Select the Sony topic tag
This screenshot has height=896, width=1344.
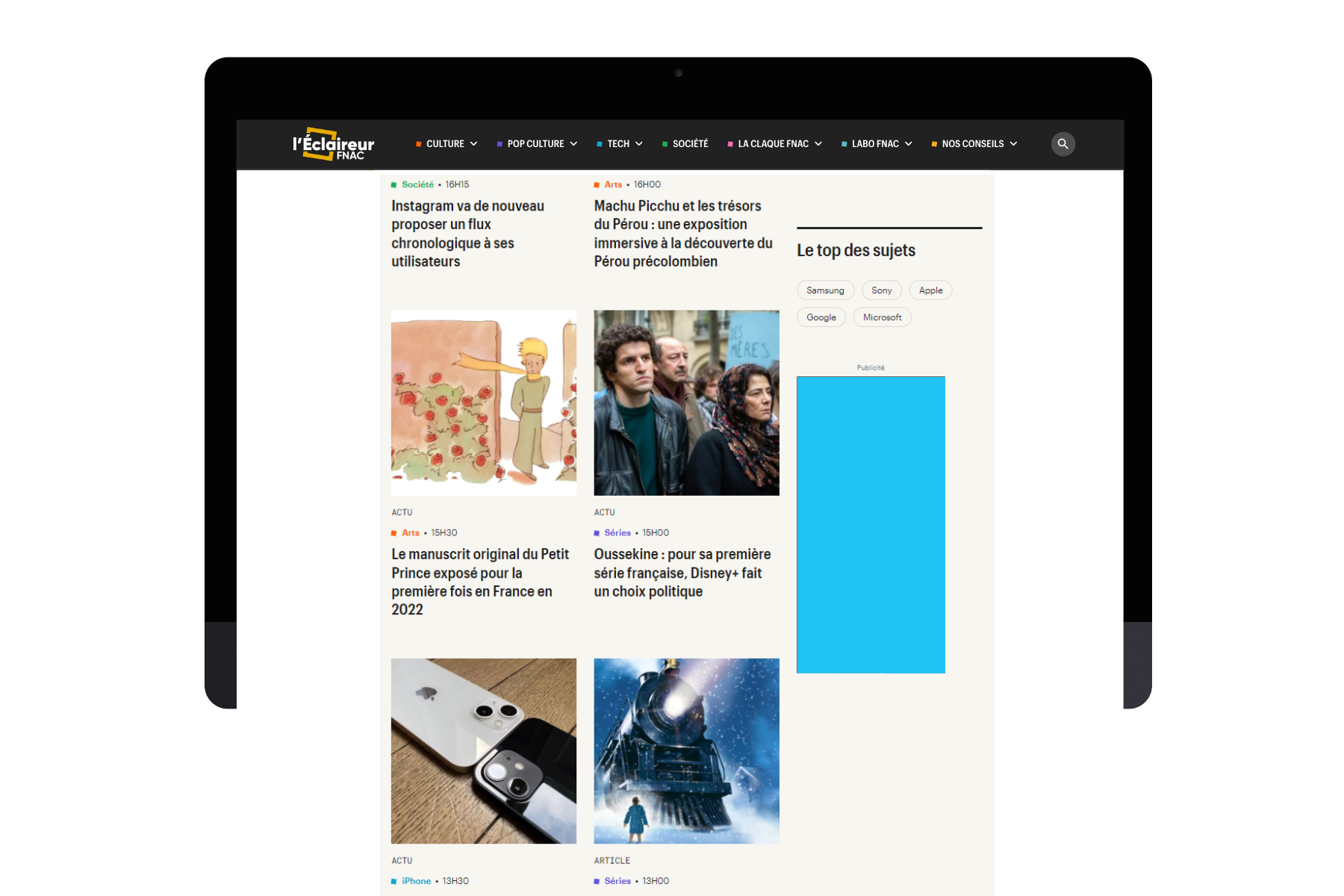point(881,290)
